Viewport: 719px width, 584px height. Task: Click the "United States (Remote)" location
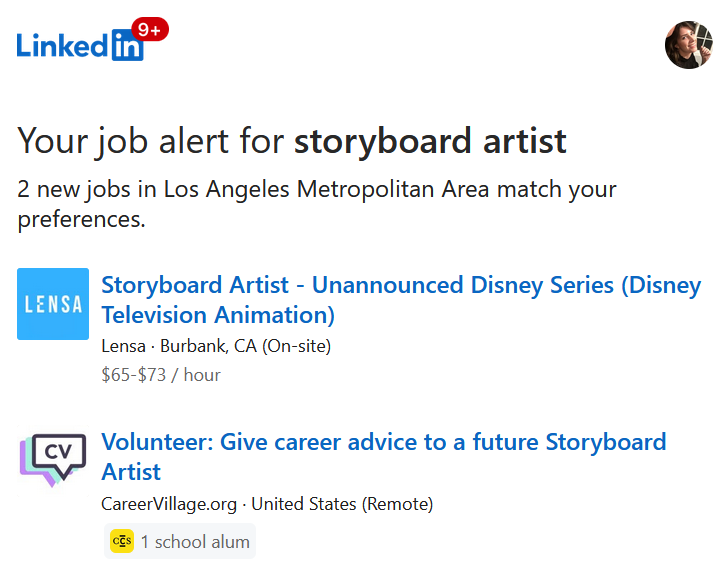click(342, 503)
